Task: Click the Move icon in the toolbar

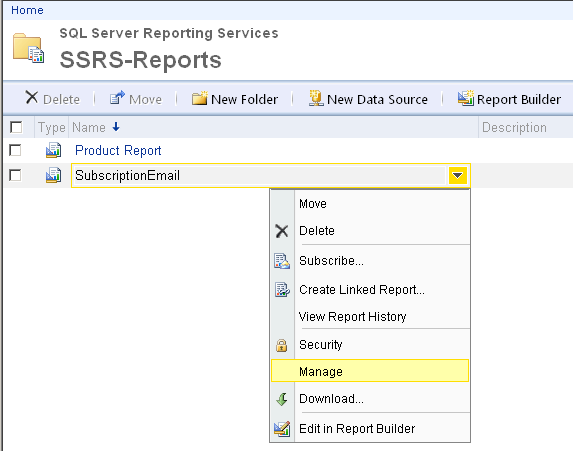Action: [117, 98]
